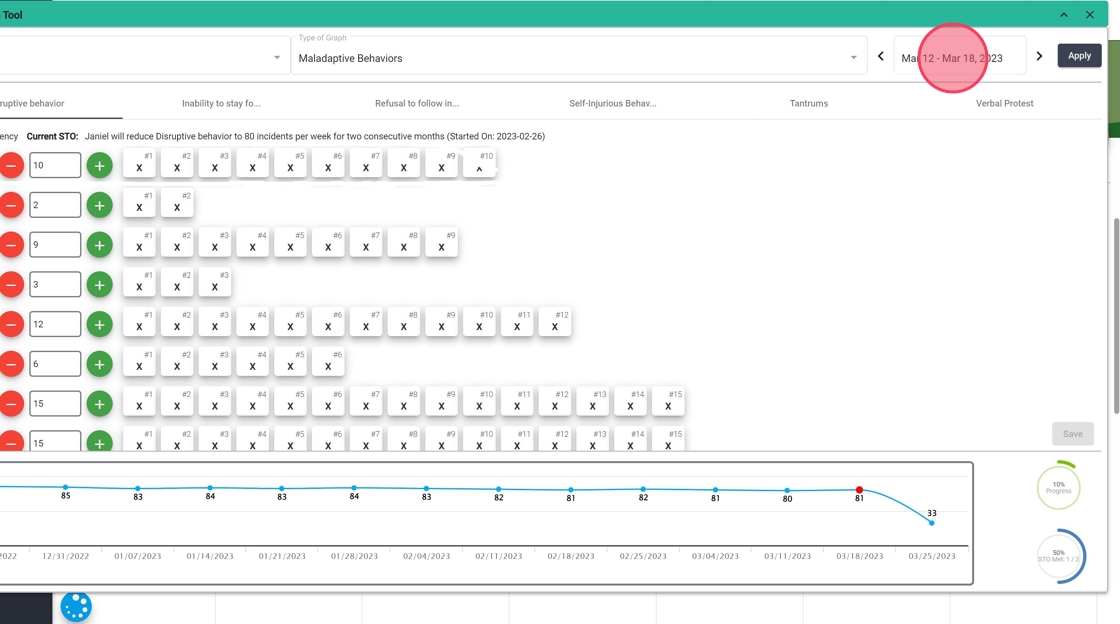Click the green plus button beside value 10

tap(99, 165)
